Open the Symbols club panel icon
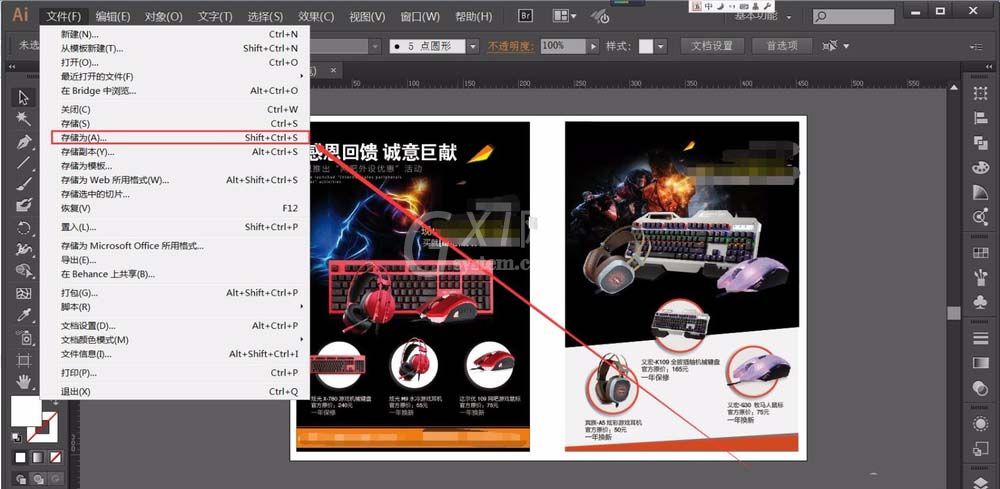The height and width of the screenshot is (489, 1000). pos(980,302)
